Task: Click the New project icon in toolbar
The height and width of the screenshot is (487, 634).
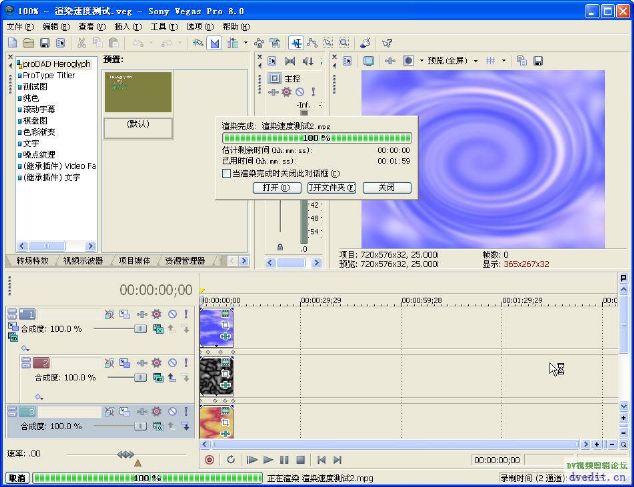Action: [x=13, y=43]
